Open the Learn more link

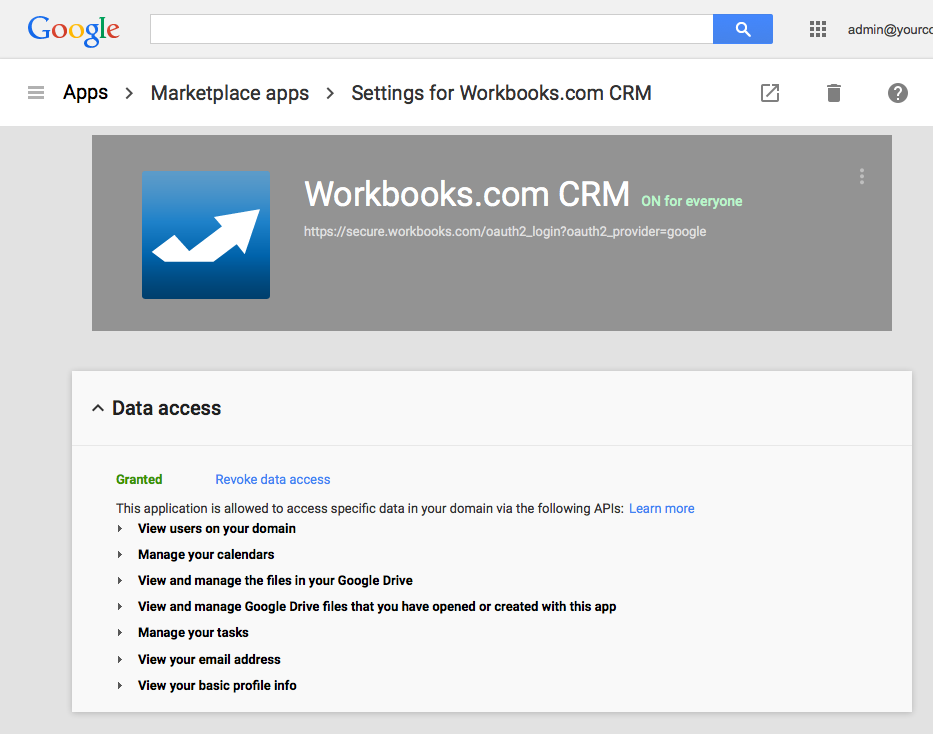pyautogui.click(x=662, y=509)
